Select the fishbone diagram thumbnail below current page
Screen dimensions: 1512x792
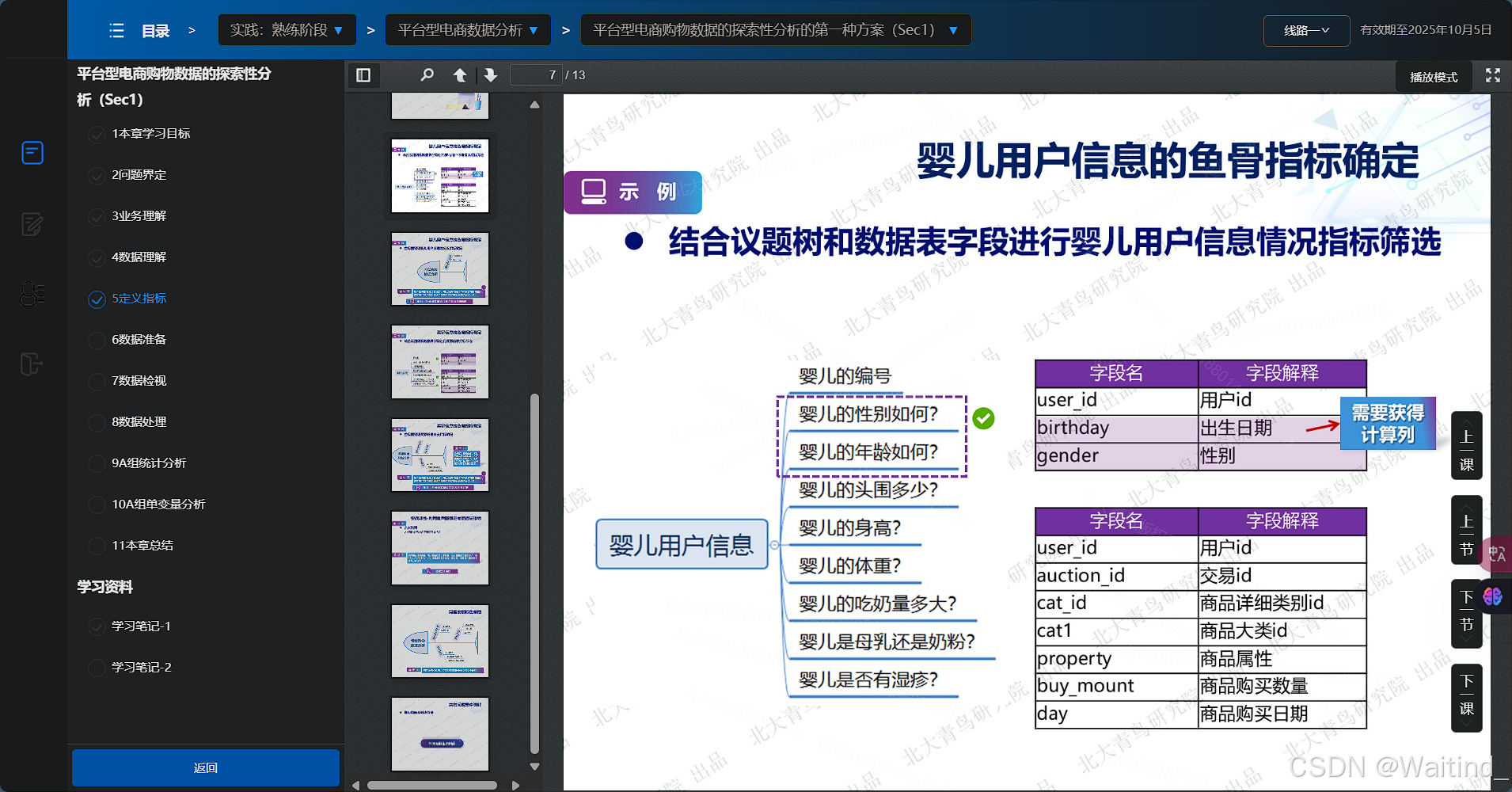pos(440,268)
